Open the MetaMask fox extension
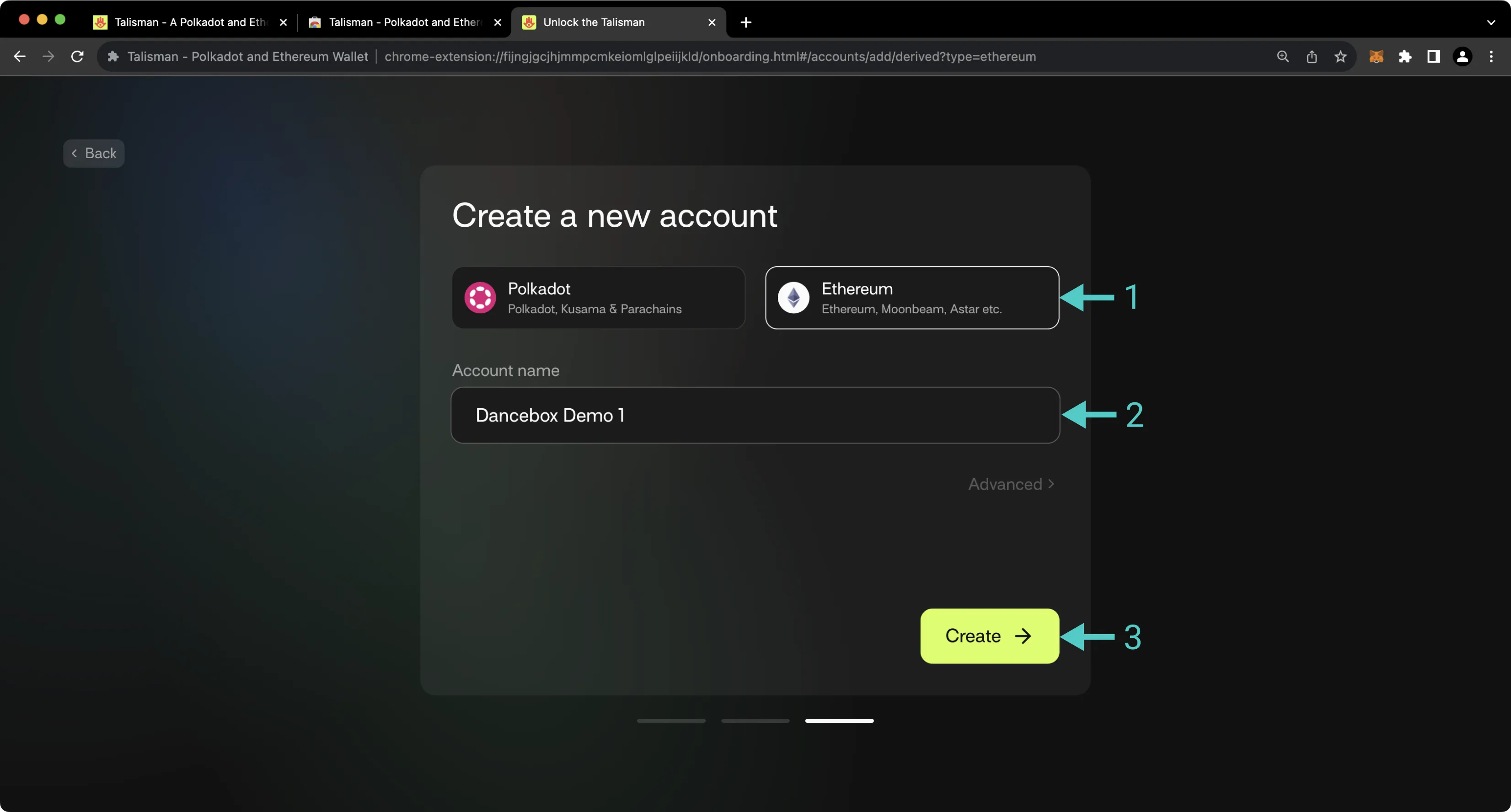This screenshot has width=1511, height=812. point(1376,56)
